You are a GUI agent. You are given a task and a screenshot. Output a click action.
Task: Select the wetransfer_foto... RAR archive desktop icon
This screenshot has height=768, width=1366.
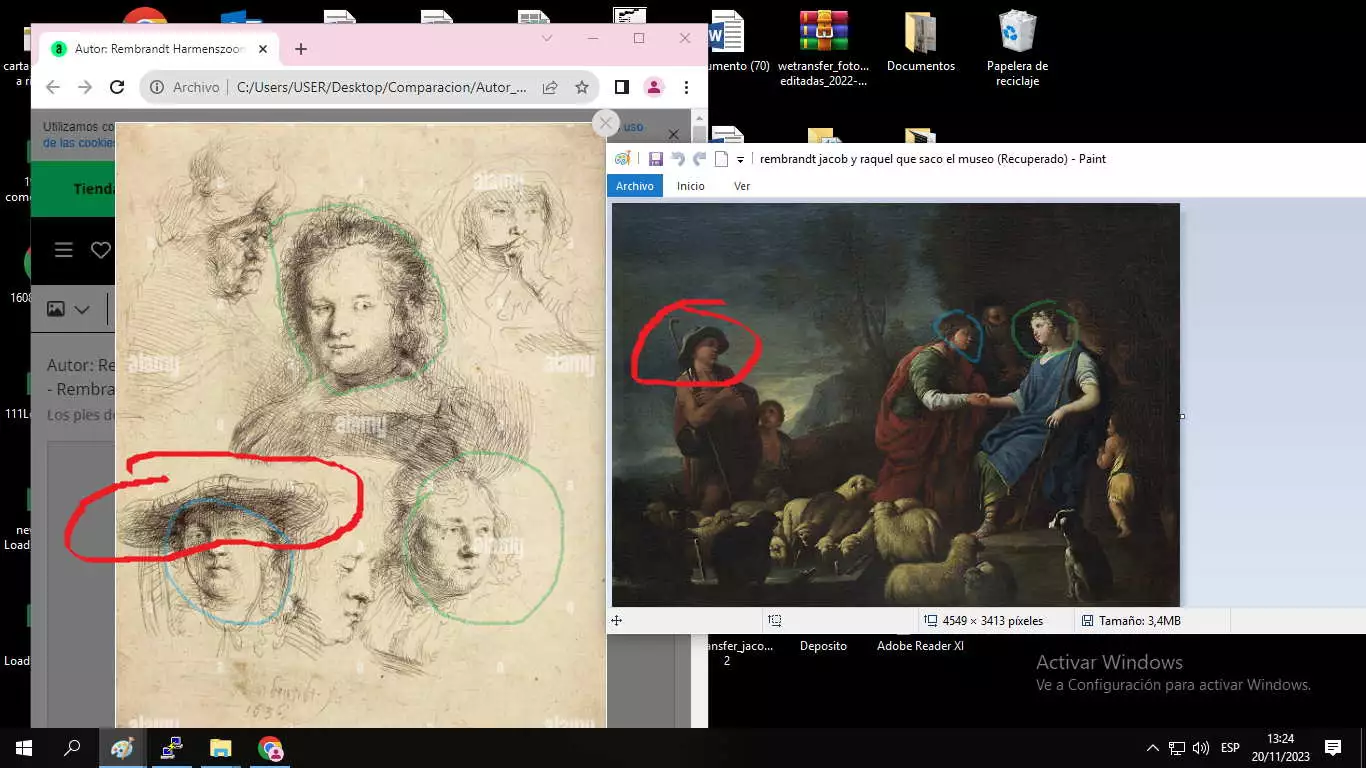824,48
